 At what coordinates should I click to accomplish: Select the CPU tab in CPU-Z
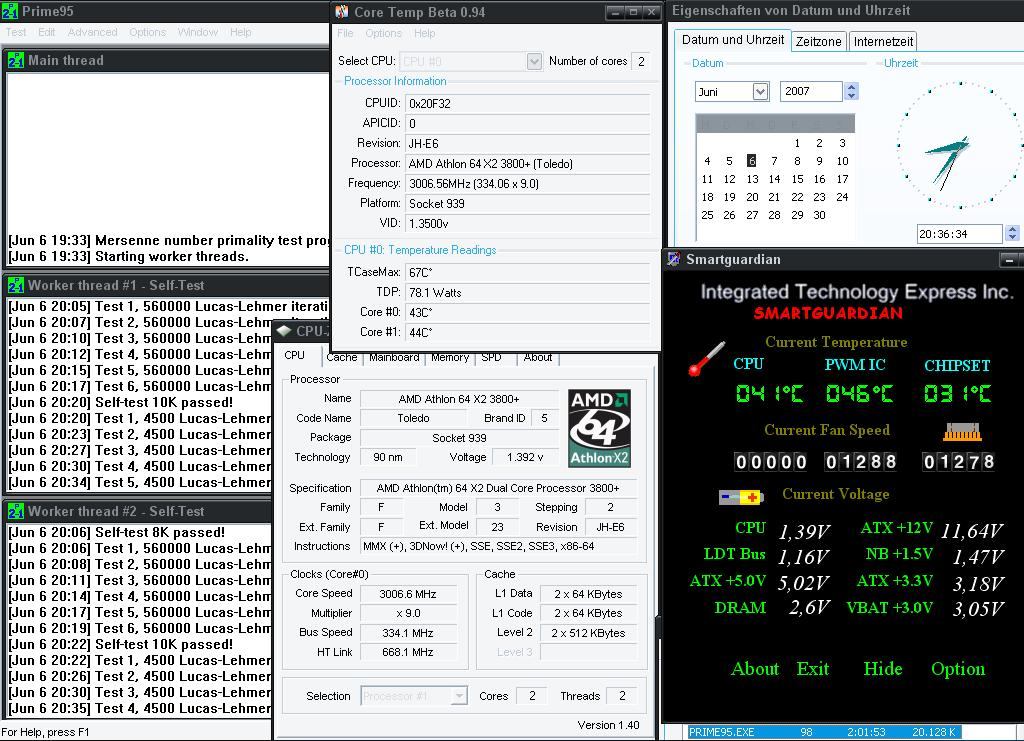coord(295,355)
